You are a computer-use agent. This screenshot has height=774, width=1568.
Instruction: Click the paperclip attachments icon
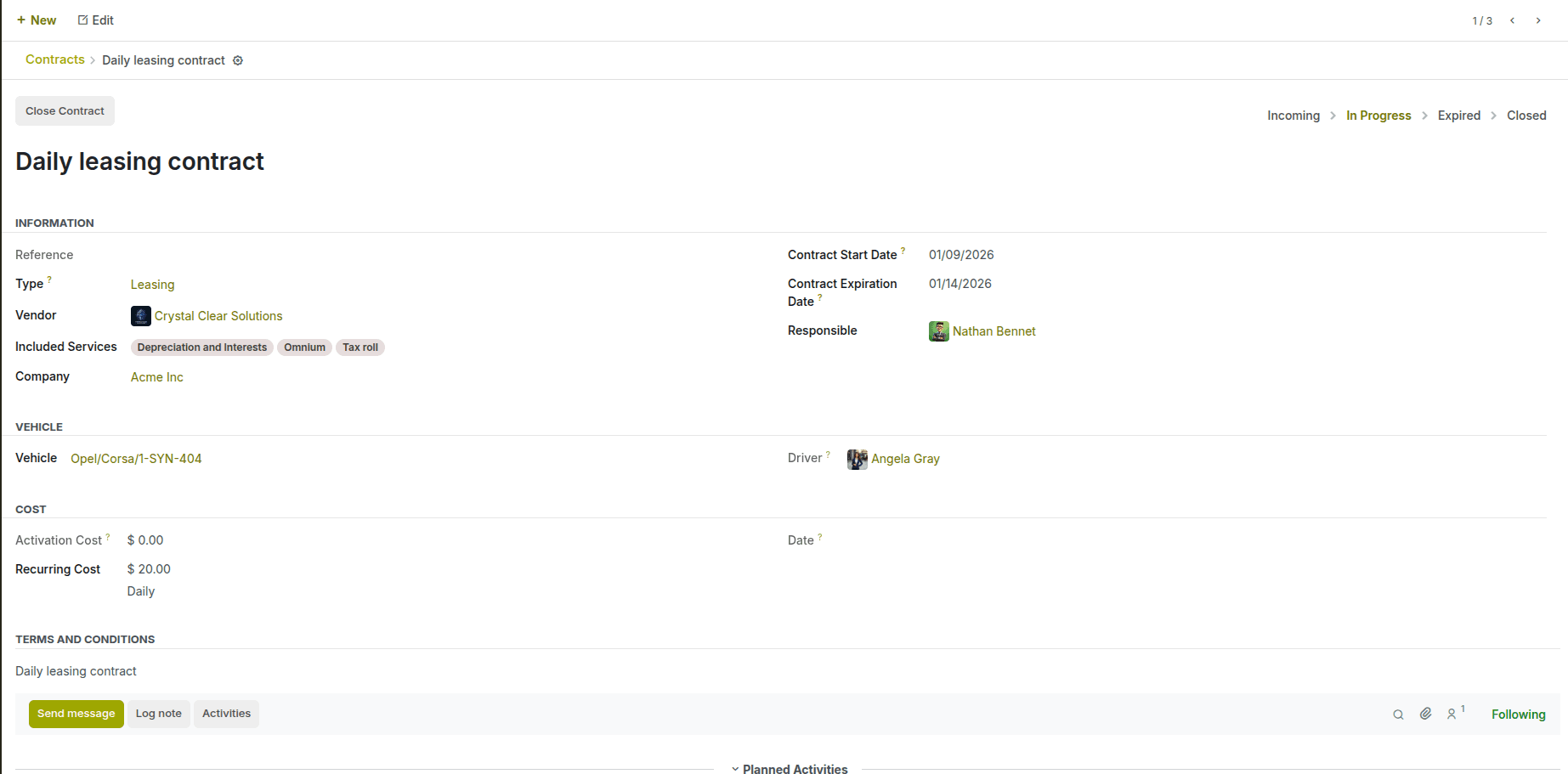pos(1425,714)
